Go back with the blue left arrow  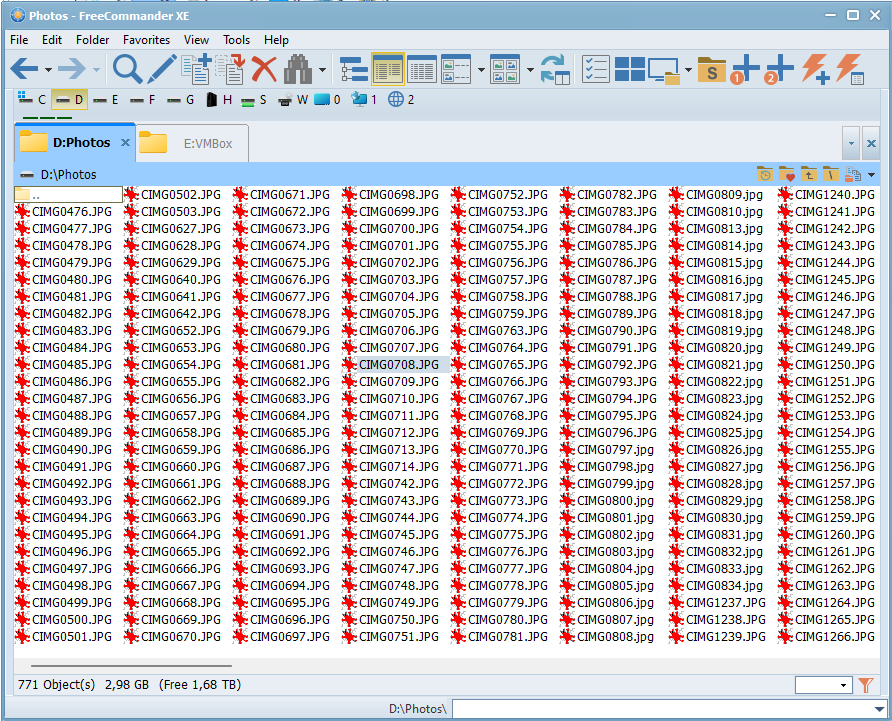pyautogui.click(x=24, y=69)
